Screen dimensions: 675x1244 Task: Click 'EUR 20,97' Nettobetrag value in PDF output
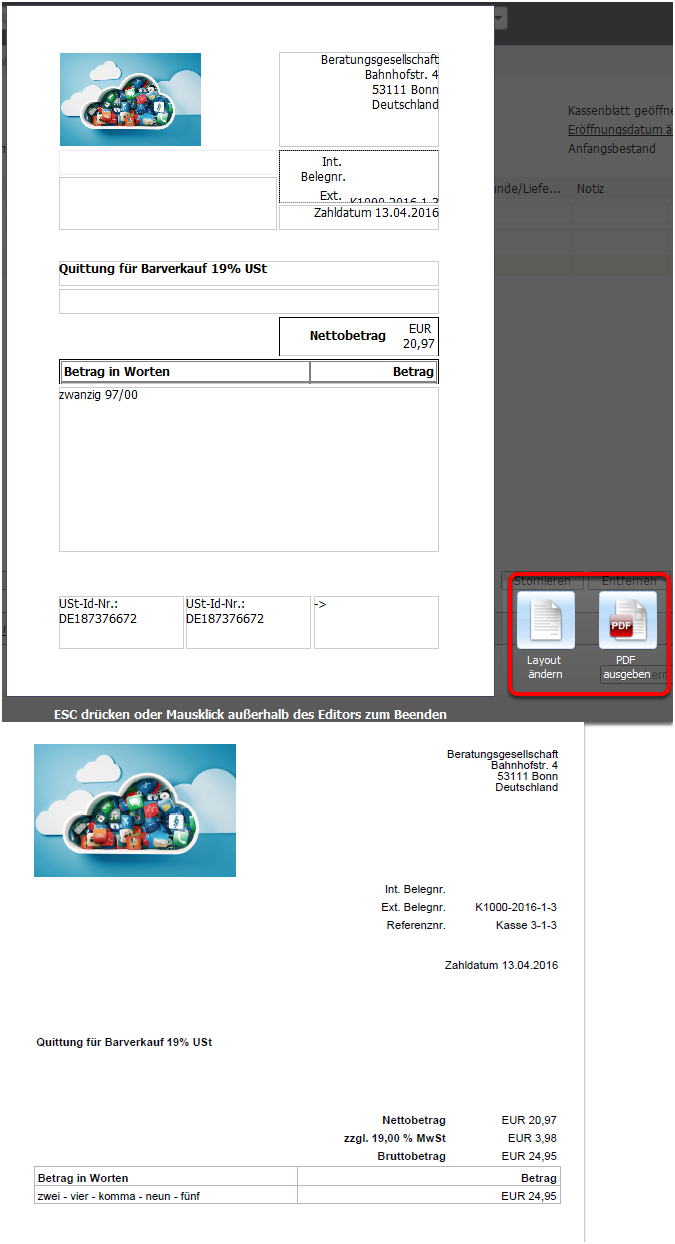[x=529, y=1120]
